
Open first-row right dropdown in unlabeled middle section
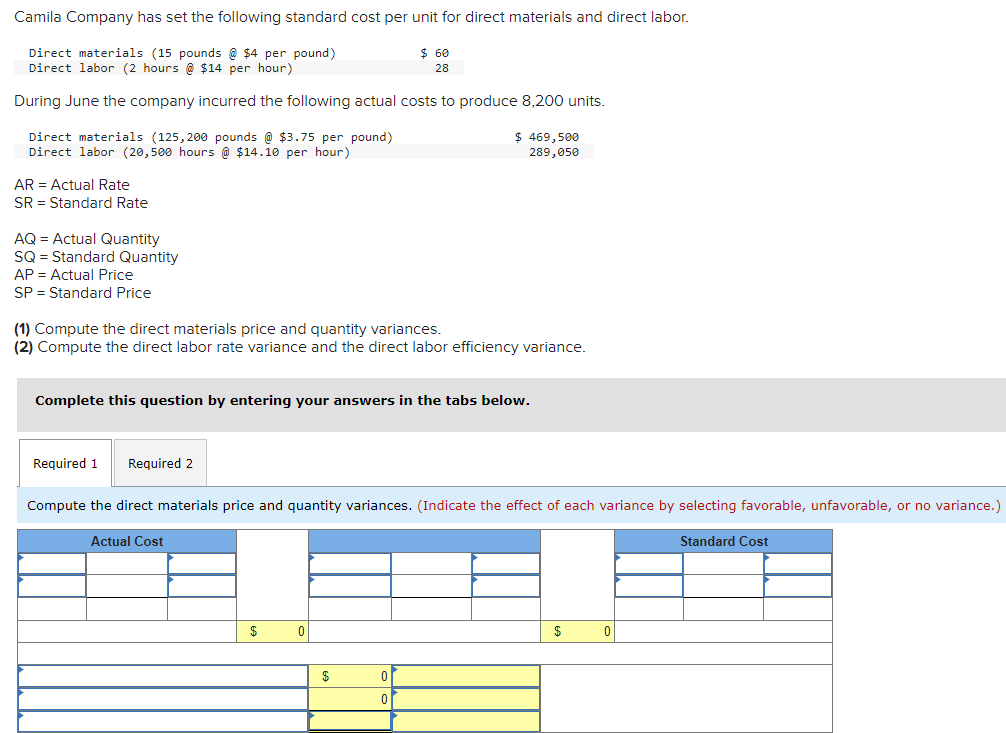[506, 564]
